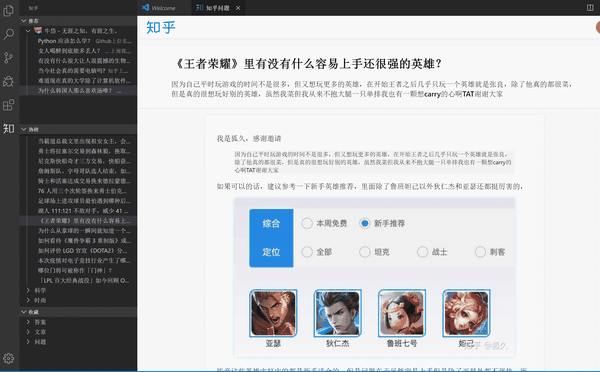Open the Manage settings gear

[x=8, y=358]
